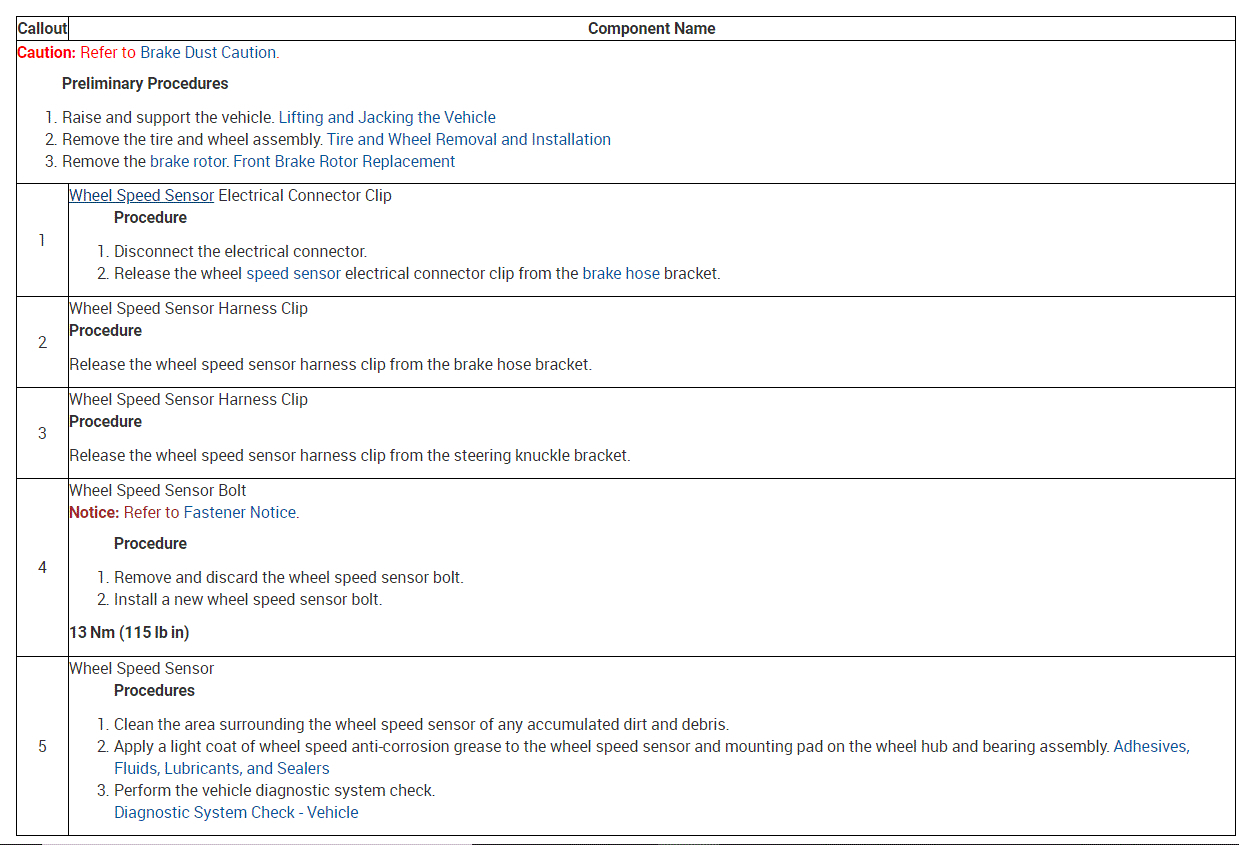The image size is (1239, 845).
Task: Open Tire and Wheel Removal and Installation
Action: [x=468, y=139]
